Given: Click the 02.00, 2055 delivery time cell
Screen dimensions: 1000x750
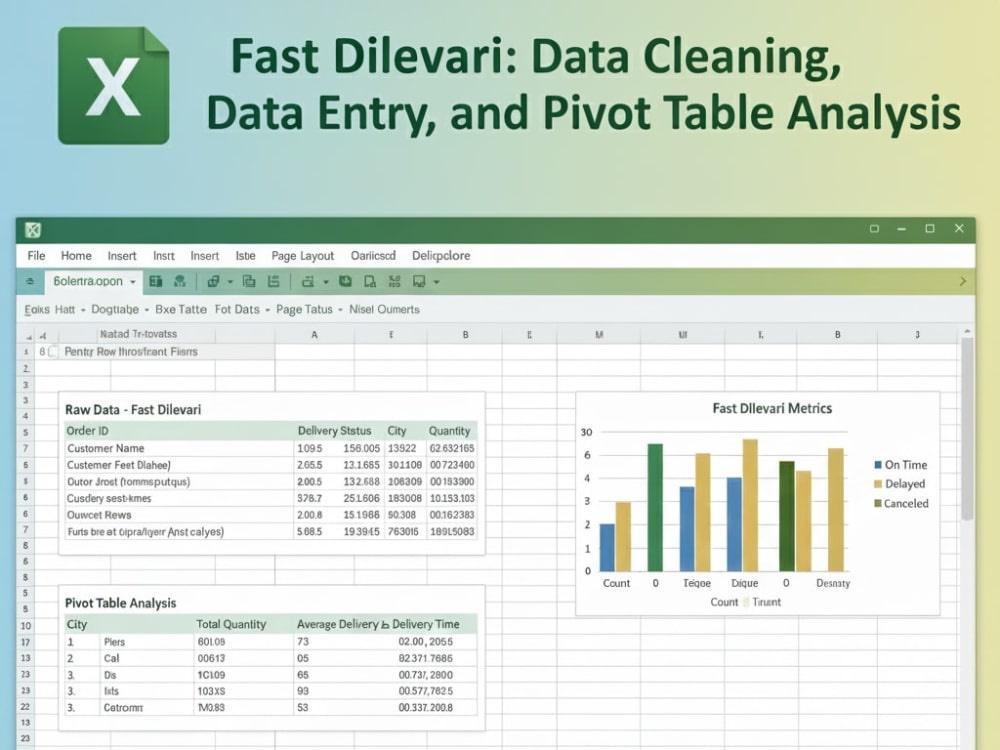Looking at the screenshot, I should (x=425, y=642).
